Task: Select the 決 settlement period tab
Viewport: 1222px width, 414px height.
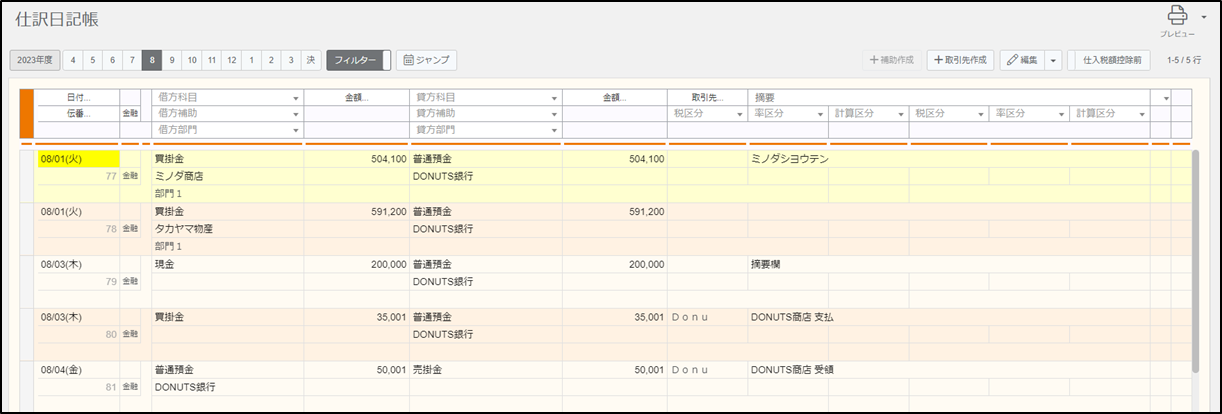Action: coord(311,61)
